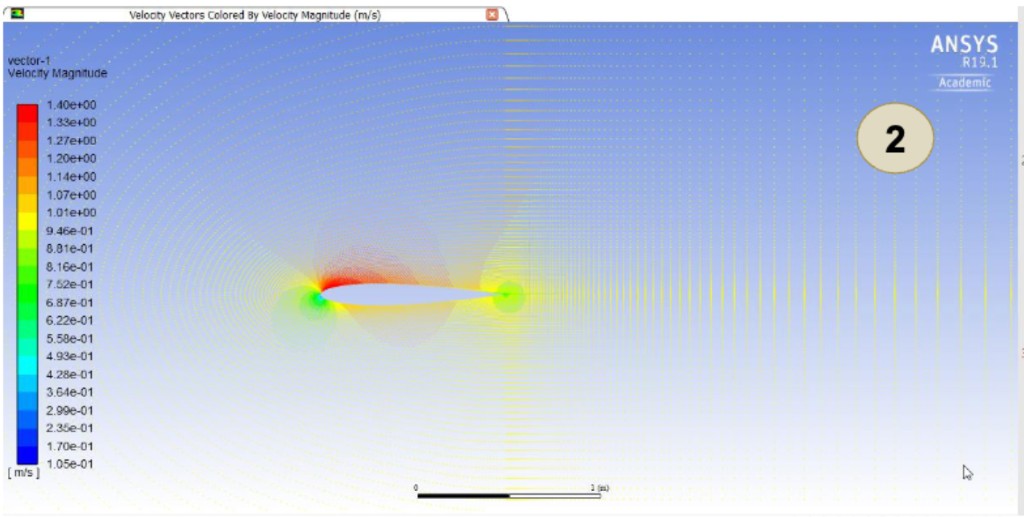Image resolution: width=1024 pixels, height=517 pixels.
Task: Click the green 7.52e-01 color band
Action: (x=28, y=284)
